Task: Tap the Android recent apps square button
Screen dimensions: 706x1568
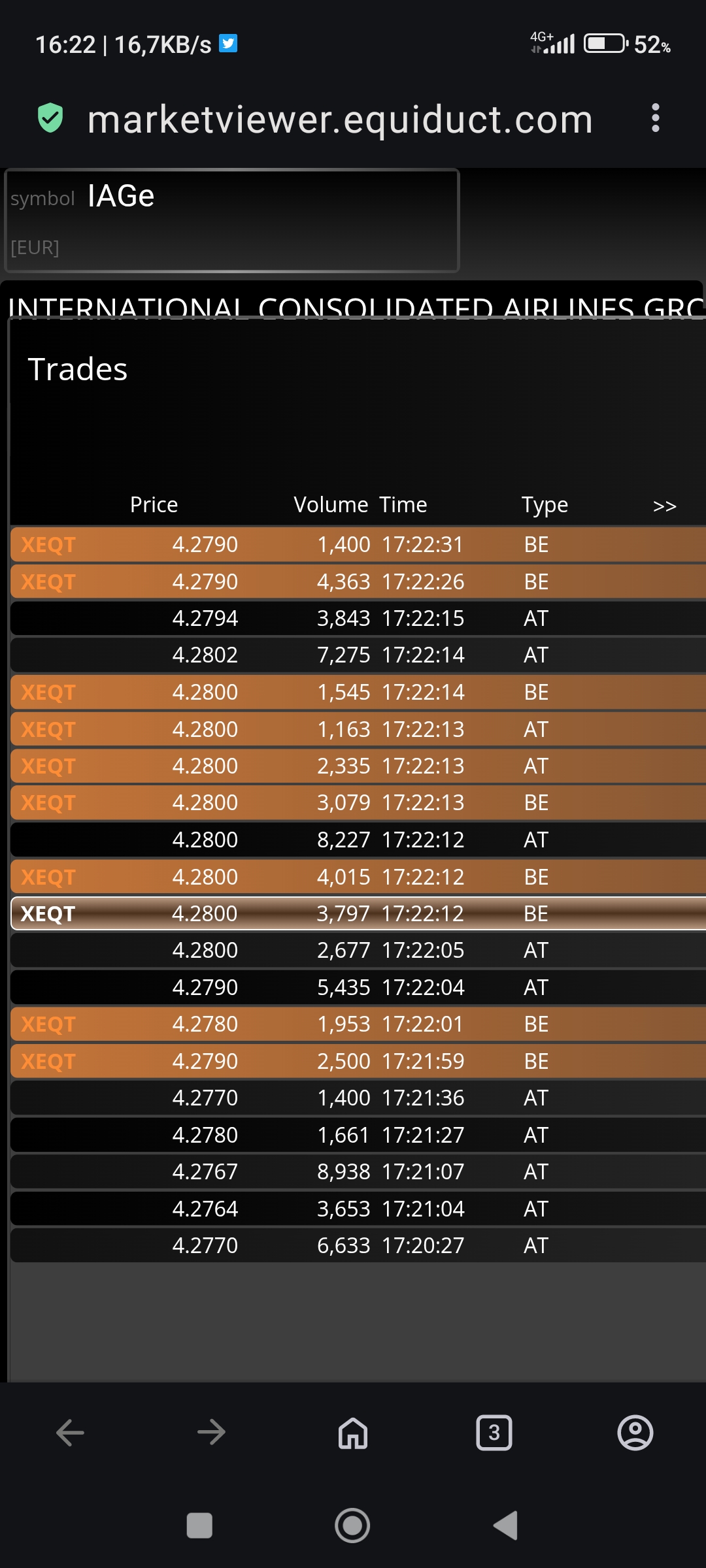Action: coord(199,1526)
